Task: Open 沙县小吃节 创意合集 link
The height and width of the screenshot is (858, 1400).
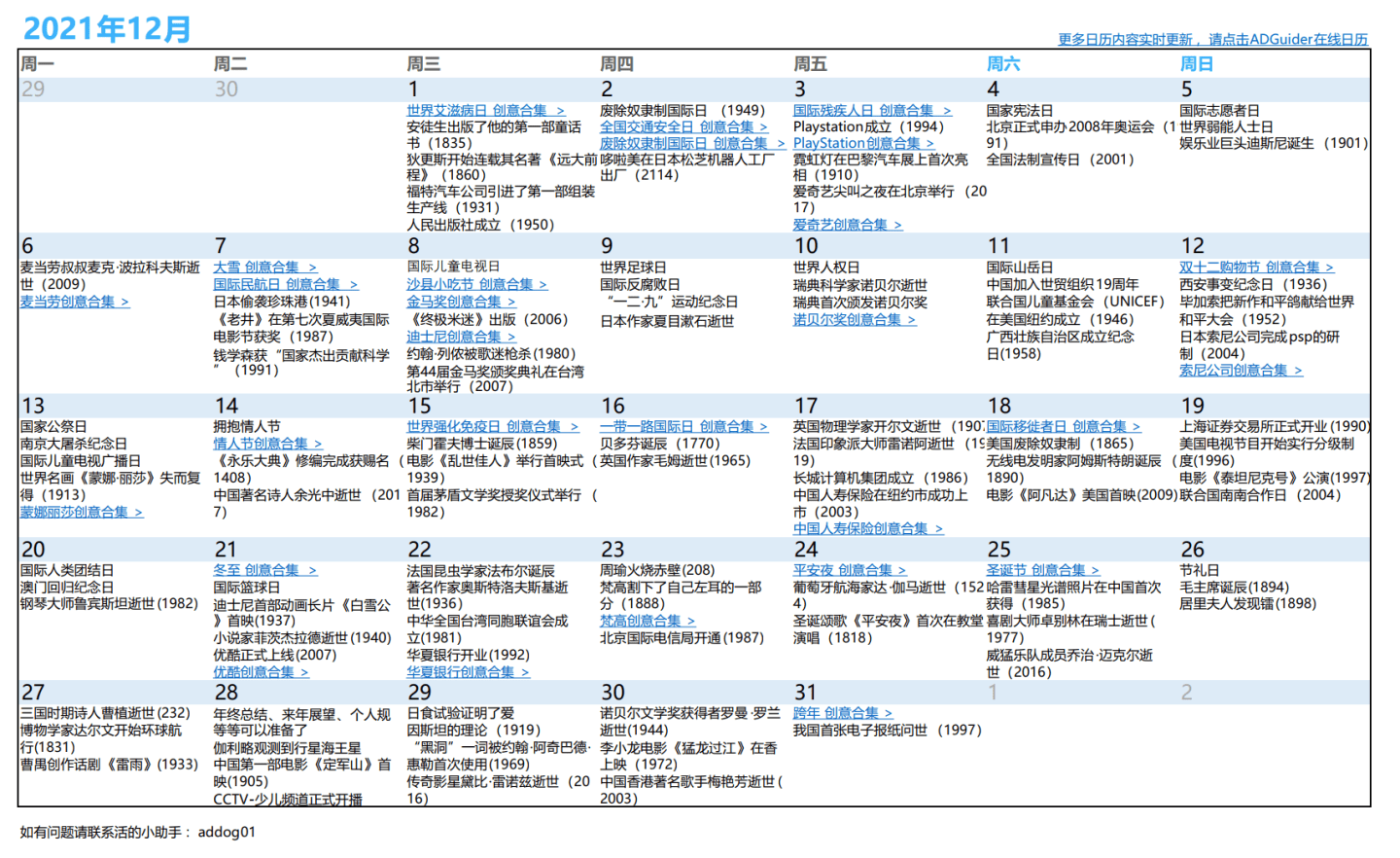Action: click(x=476, y=284)
